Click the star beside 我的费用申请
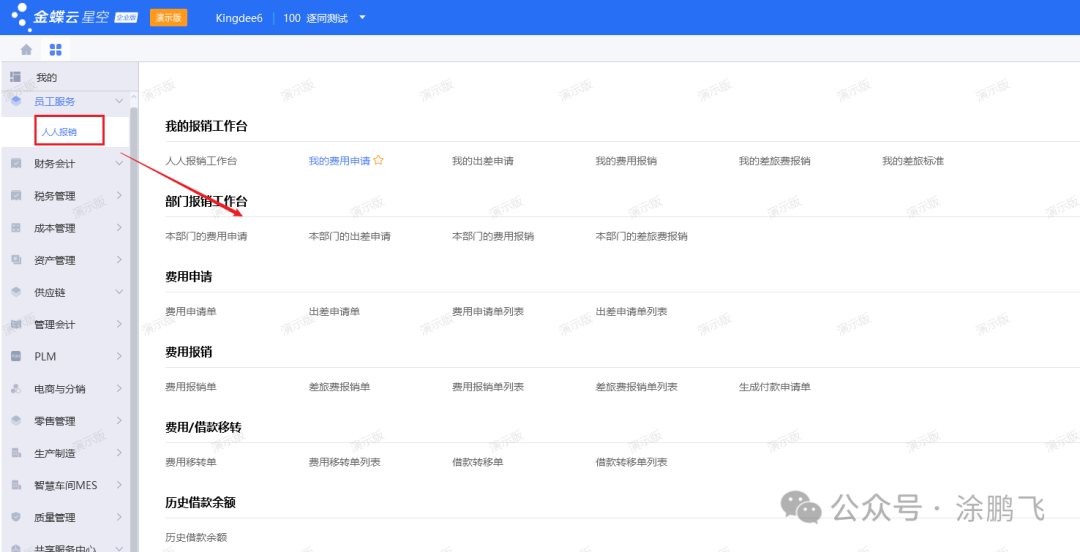 pos(379,161)
